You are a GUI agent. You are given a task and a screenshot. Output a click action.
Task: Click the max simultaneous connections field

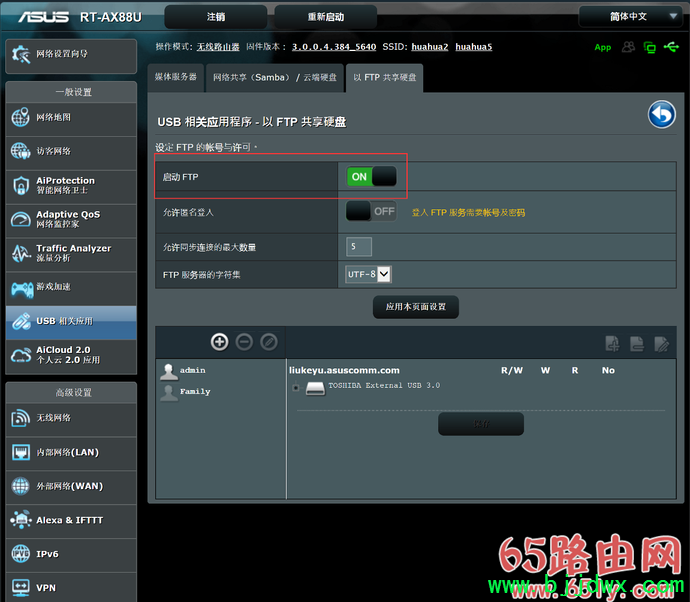click(x=359, y=246)
